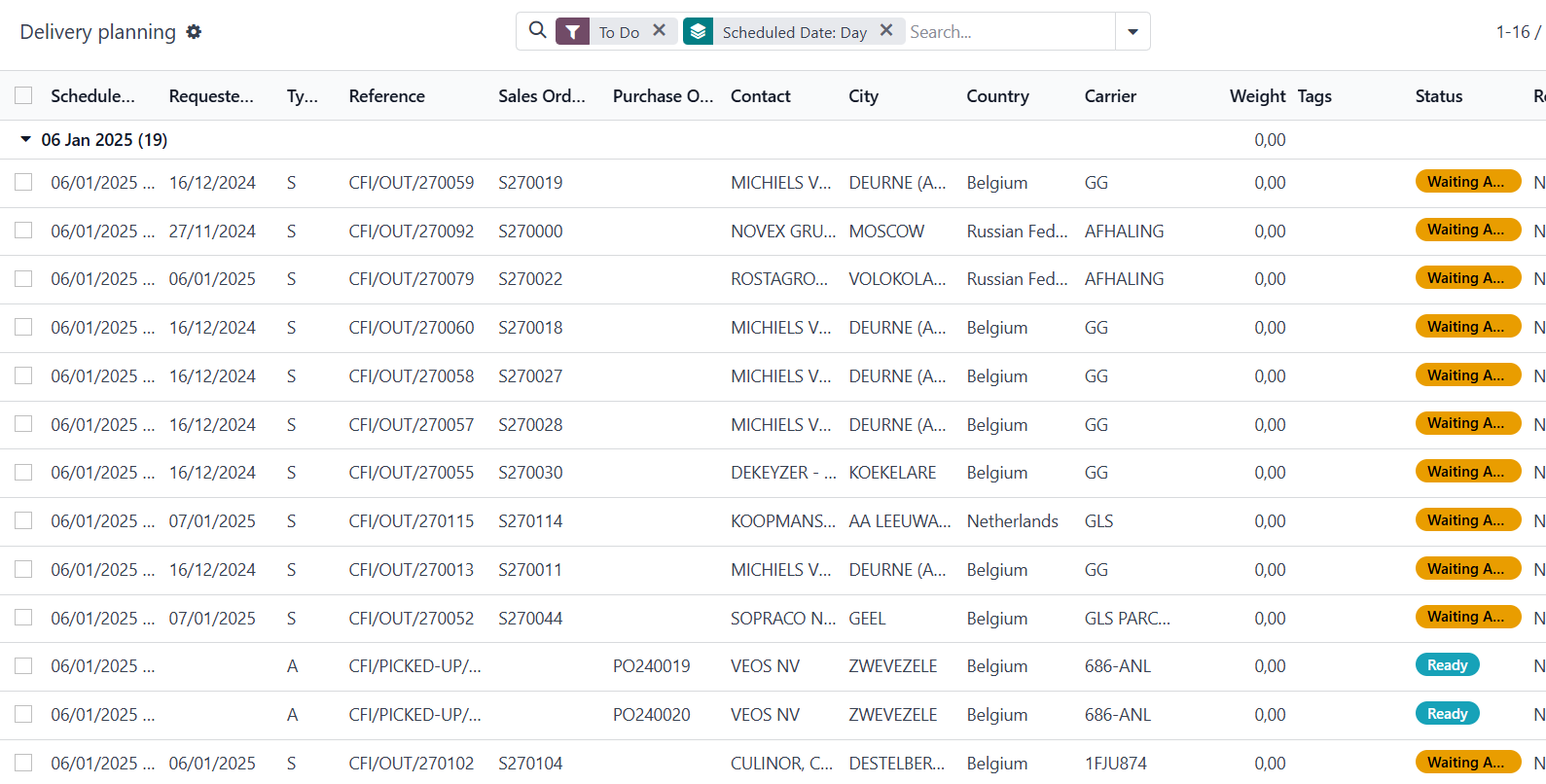1546x784 pixels.
Task: Tick checkbox for the PO240019 row
Action: click(x=23, y=666)
